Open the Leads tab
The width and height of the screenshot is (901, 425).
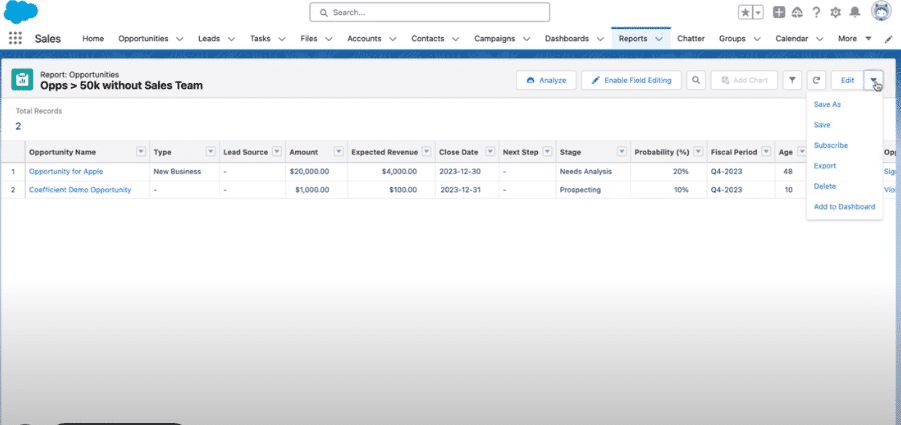click(209, 38)
